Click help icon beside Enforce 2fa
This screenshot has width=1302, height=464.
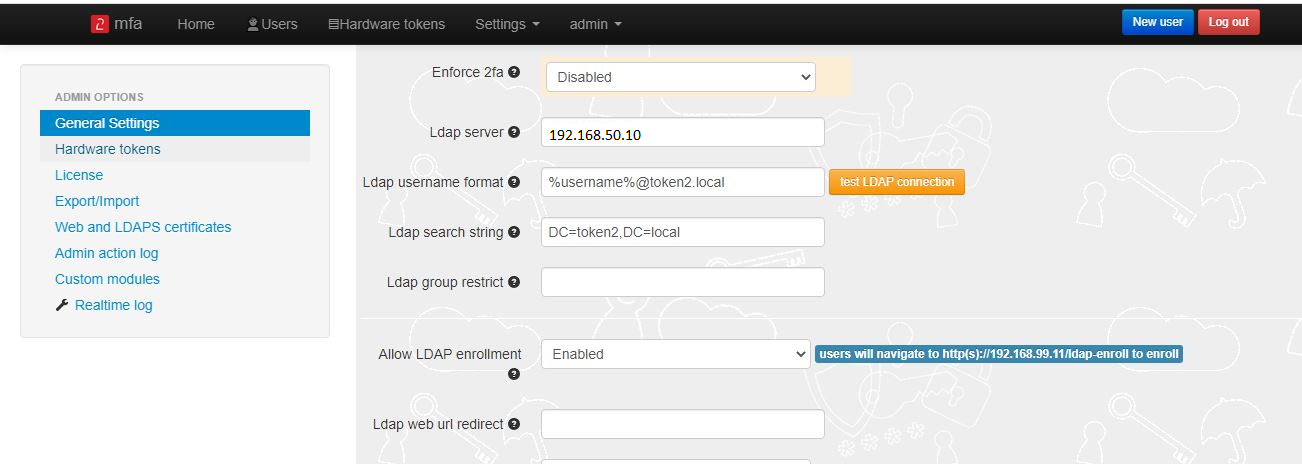pos(514,72)
